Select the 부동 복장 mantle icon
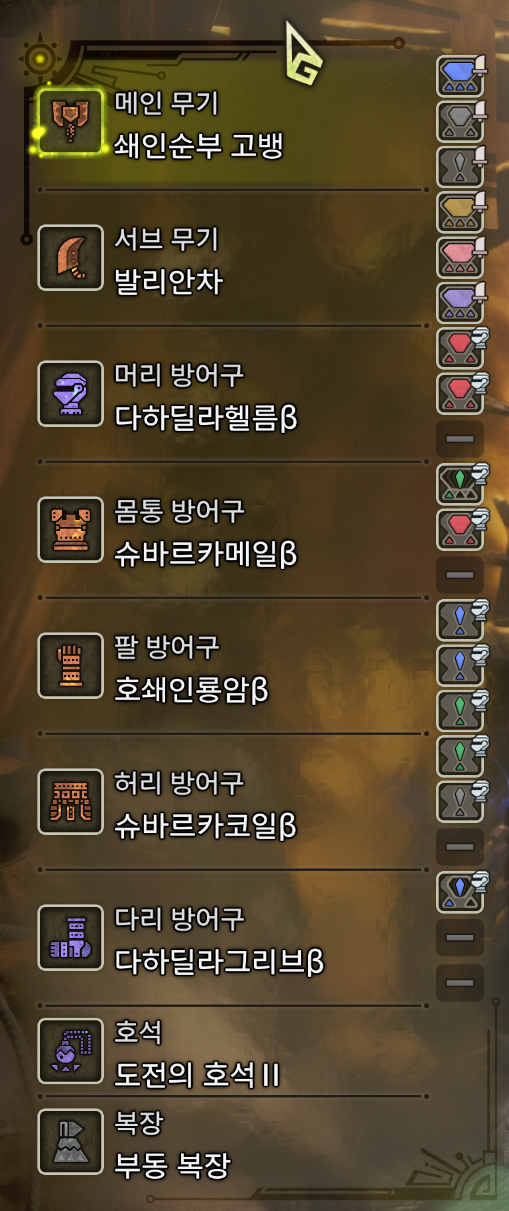This screenshot has height=1211, width=509. pyautogui.click(x=71, y=1142)
